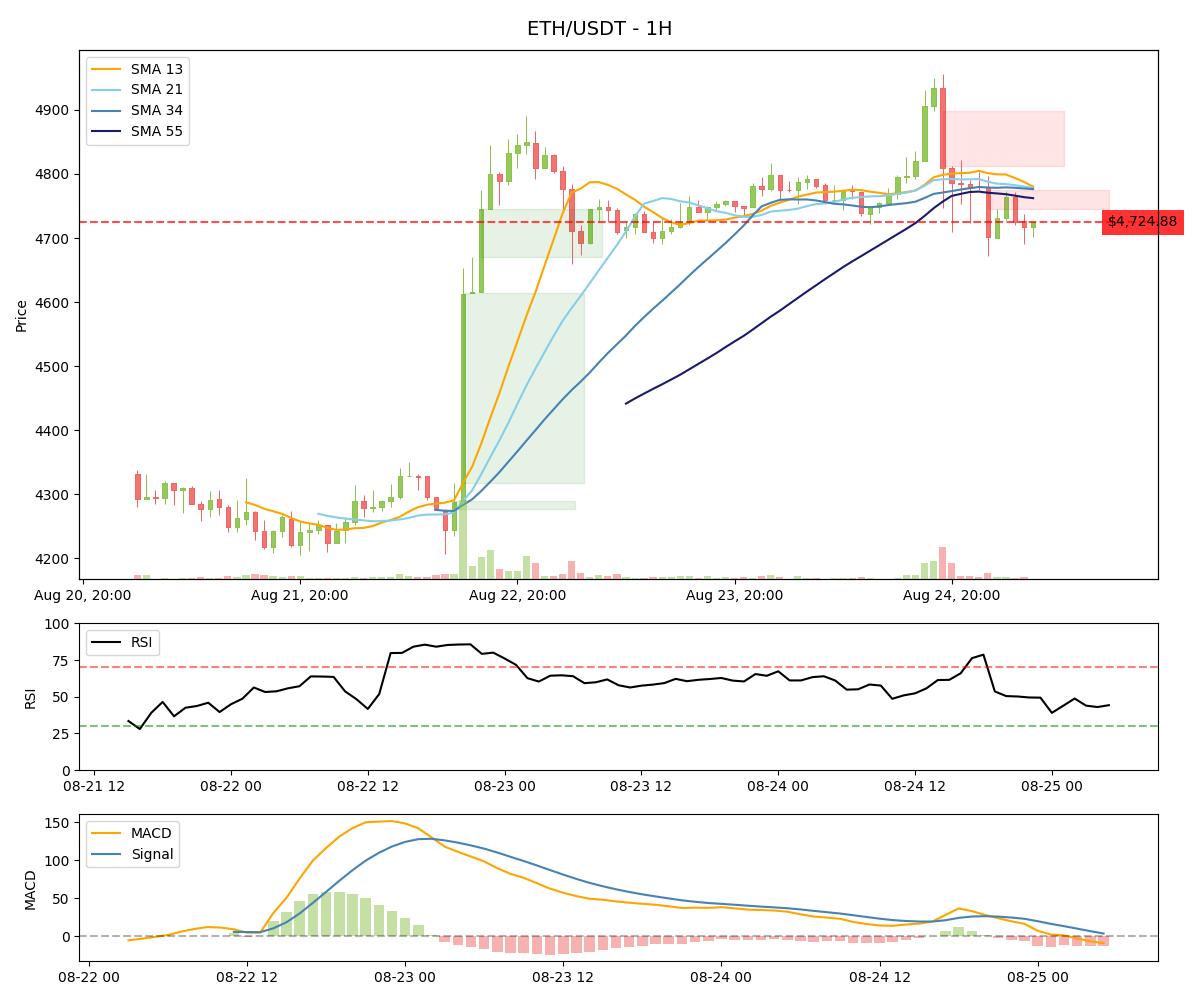Click the Signal legend entry
Image resolution: width=1200 pixels, height=1000 pixels.
[x=131, y=854]
